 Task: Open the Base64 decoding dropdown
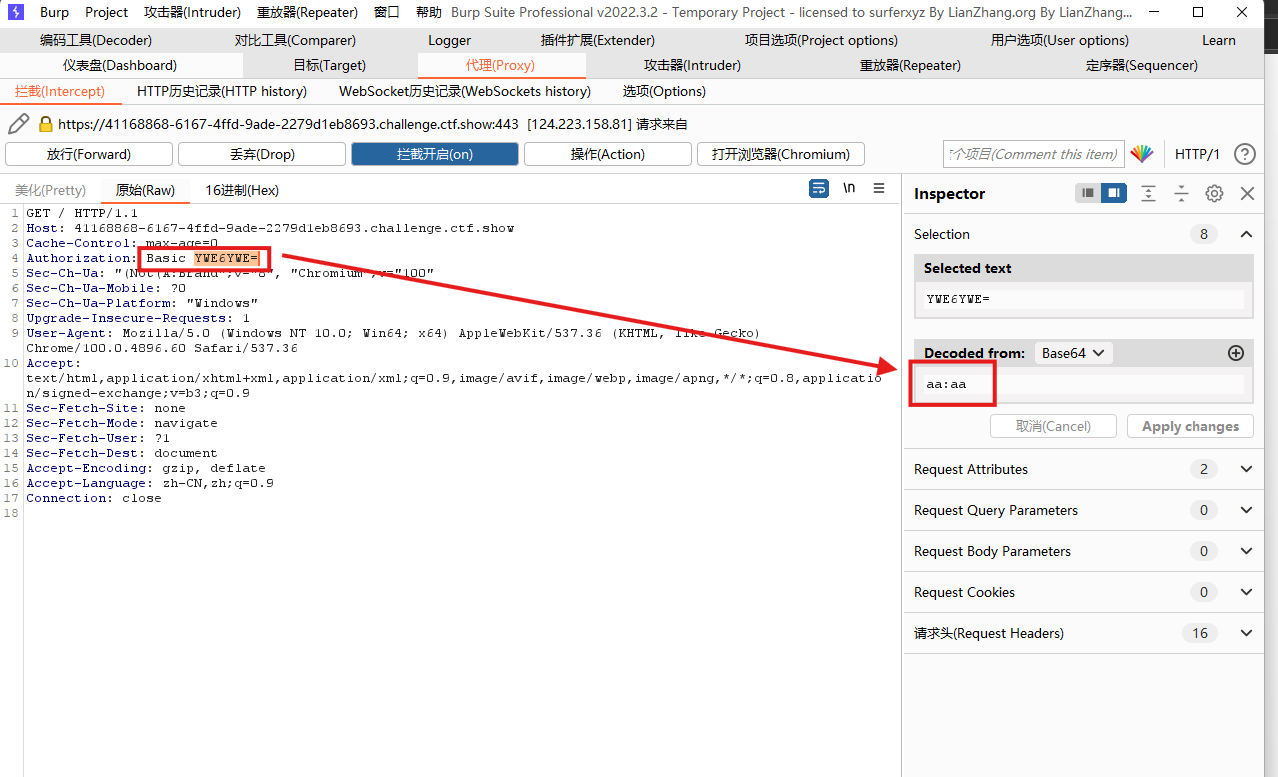point(1073,353)
